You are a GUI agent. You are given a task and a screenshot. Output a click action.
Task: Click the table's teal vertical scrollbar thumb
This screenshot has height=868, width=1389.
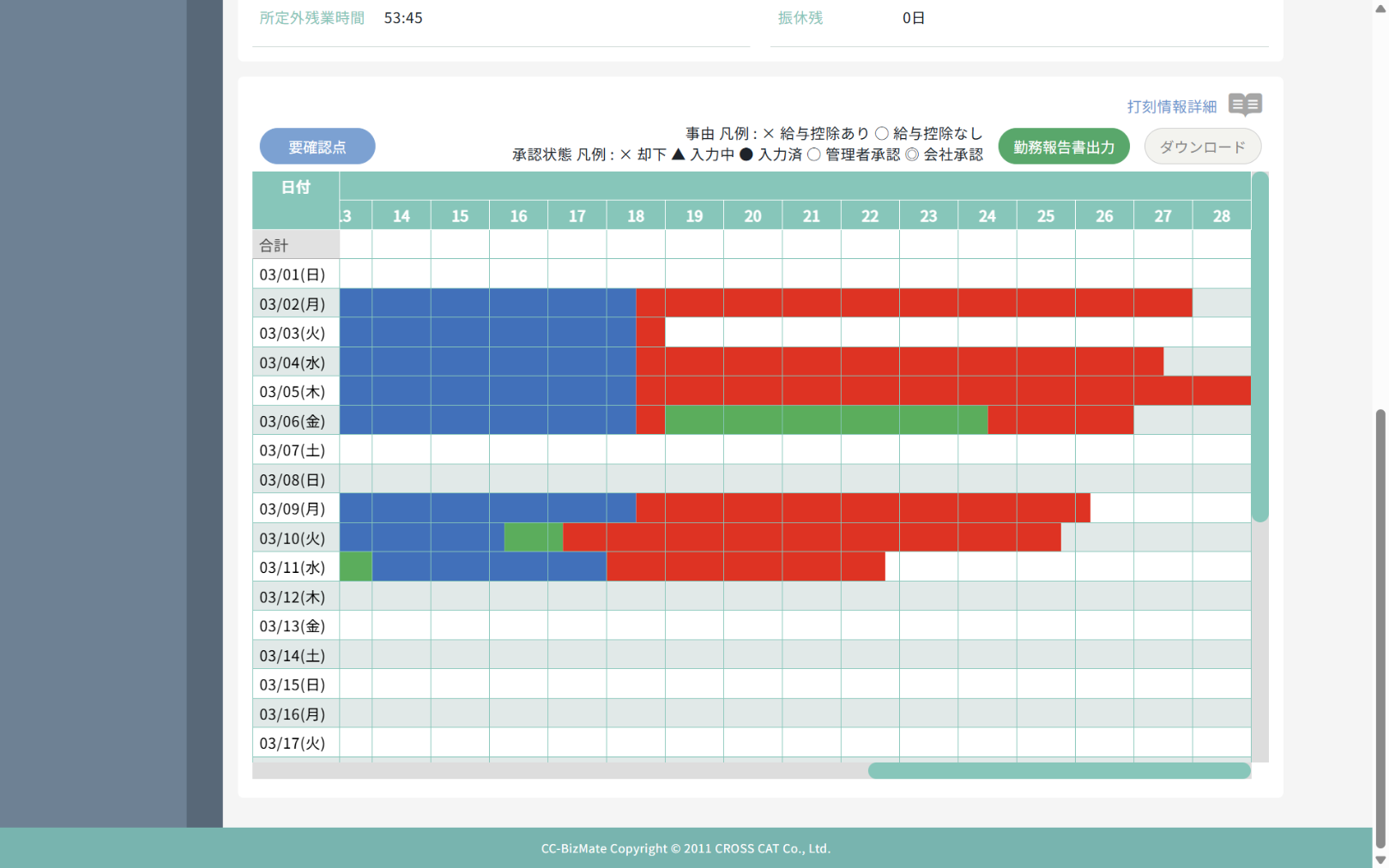[x=1259, y=347]
